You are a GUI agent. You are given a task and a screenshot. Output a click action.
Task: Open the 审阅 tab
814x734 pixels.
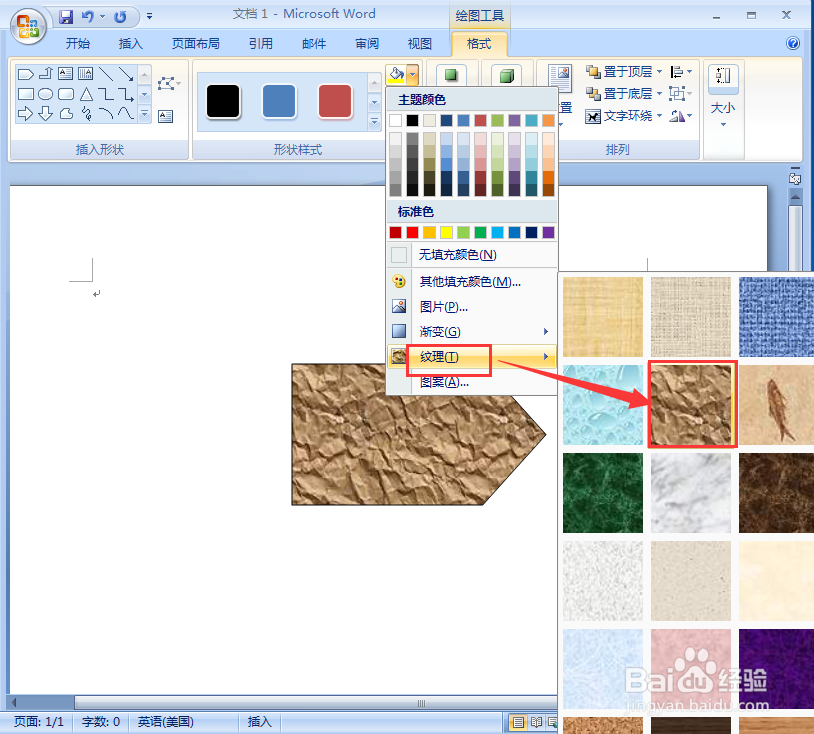(367, 44)
